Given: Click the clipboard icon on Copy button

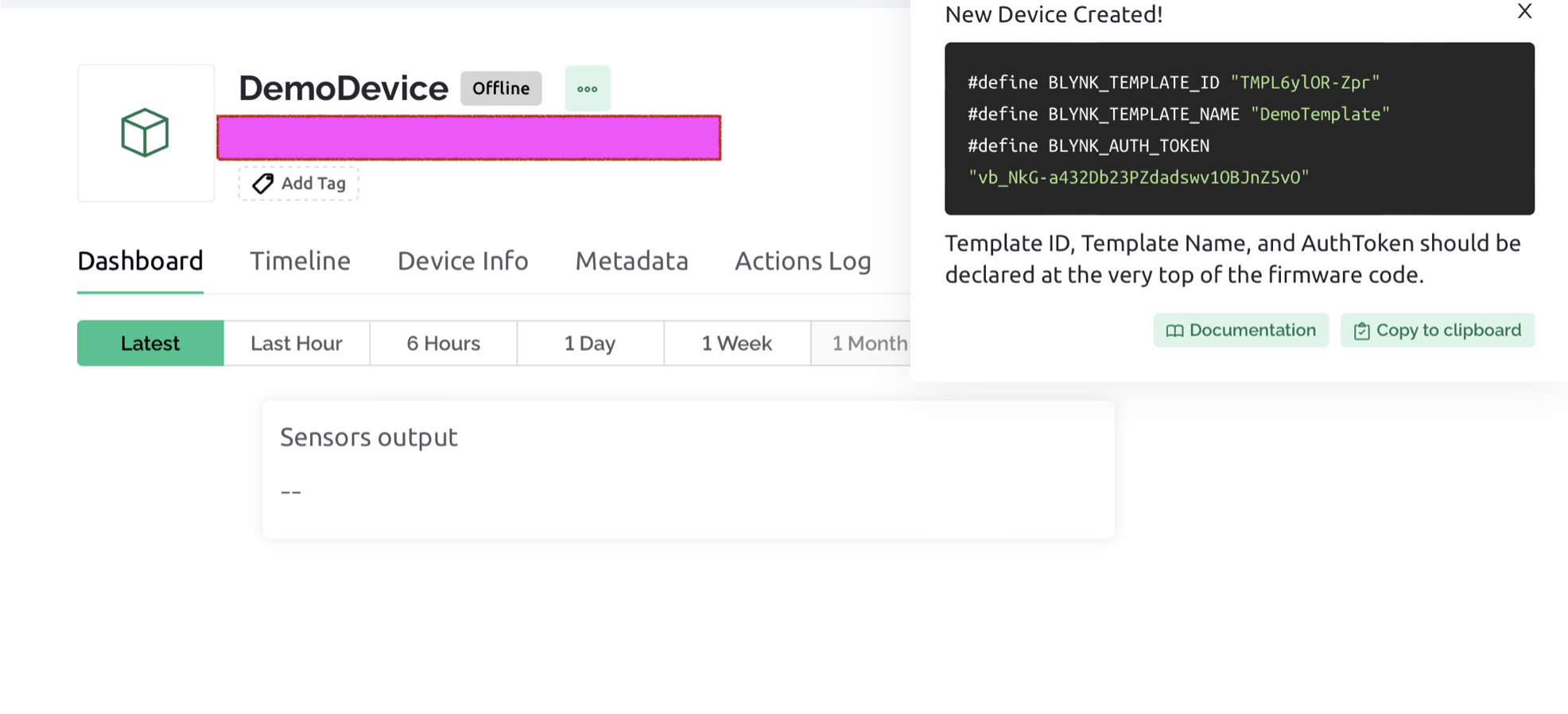Looking at the screenshot, I should tap(1361, 331).
